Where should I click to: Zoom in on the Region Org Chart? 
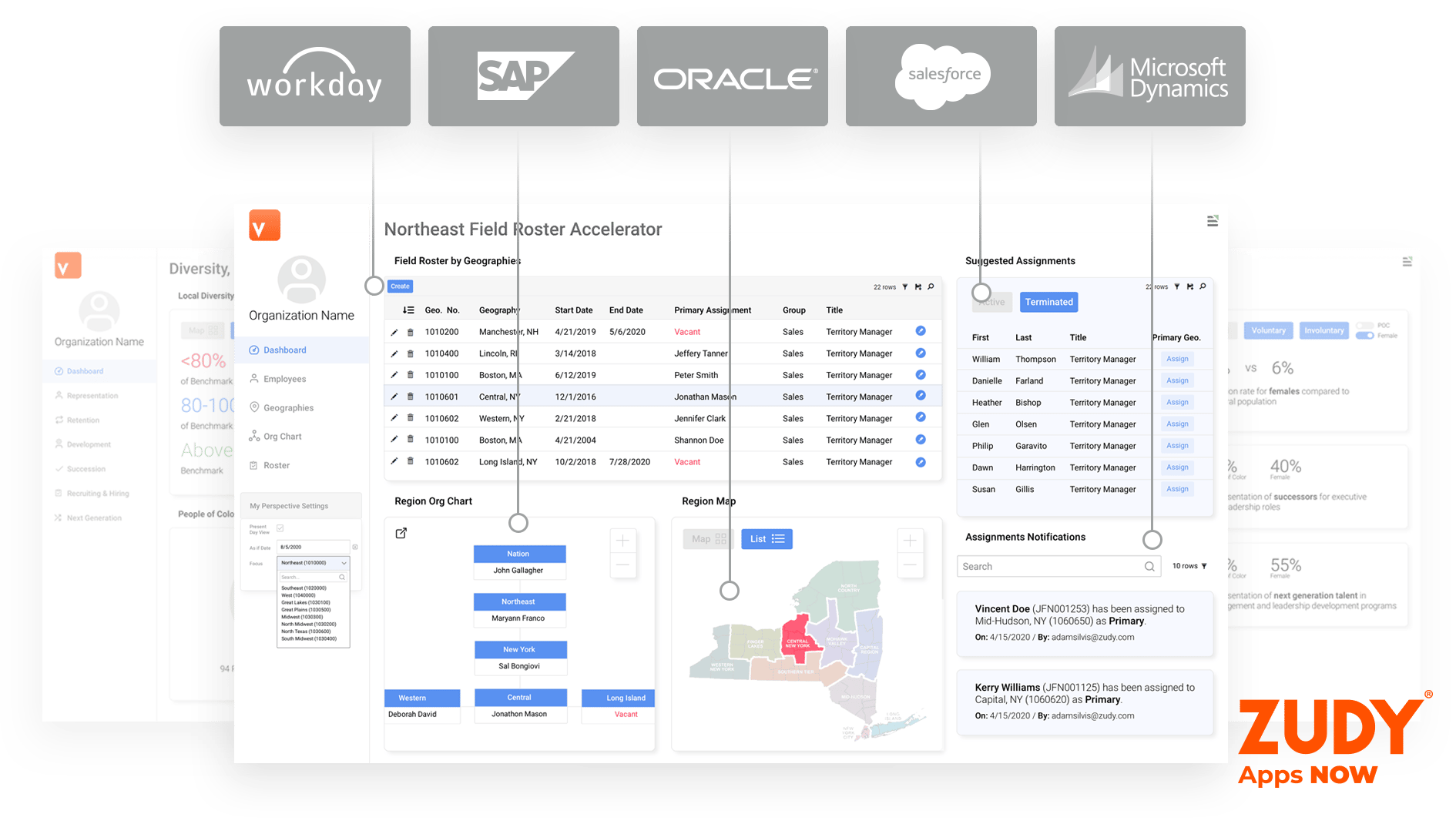pyautogui.click(x=622, y=541)
